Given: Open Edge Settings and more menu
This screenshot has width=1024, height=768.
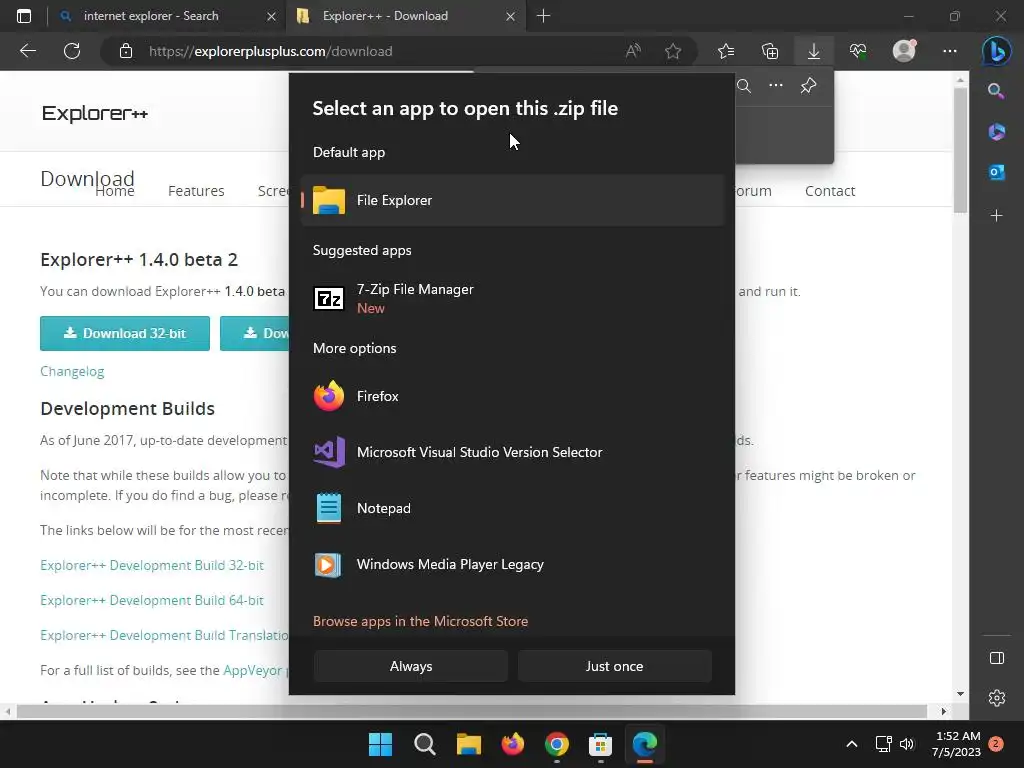Looking at the screenshot, I should pos(950,51).
